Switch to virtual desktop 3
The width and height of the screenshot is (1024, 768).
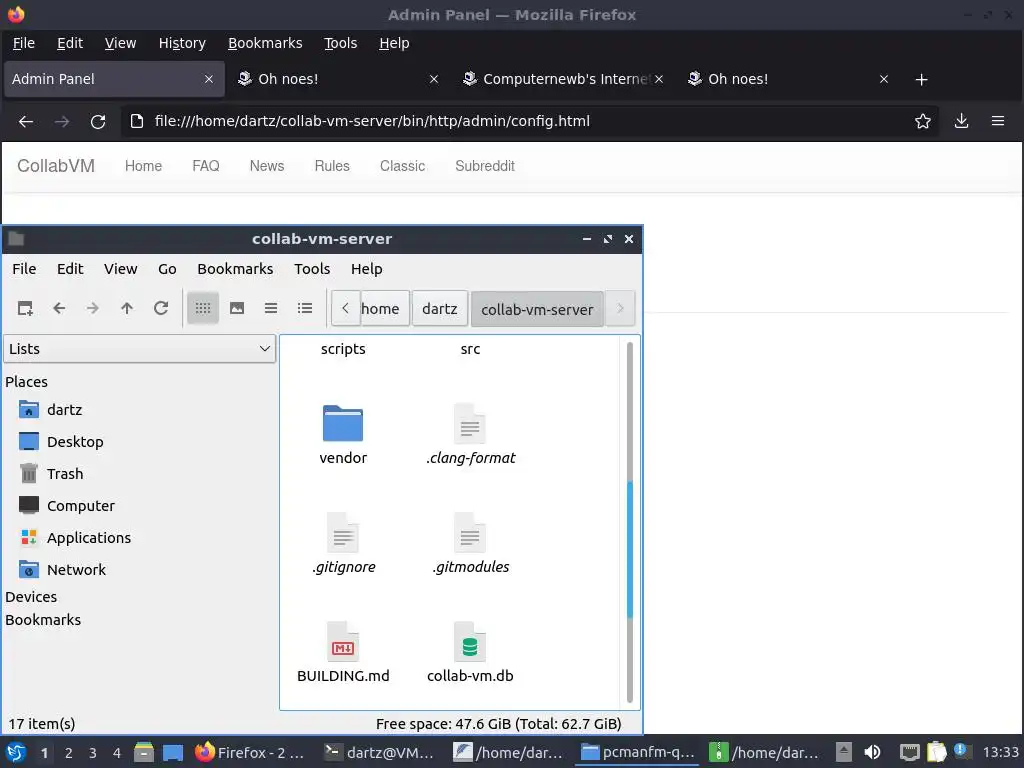(x=93, y=753)
